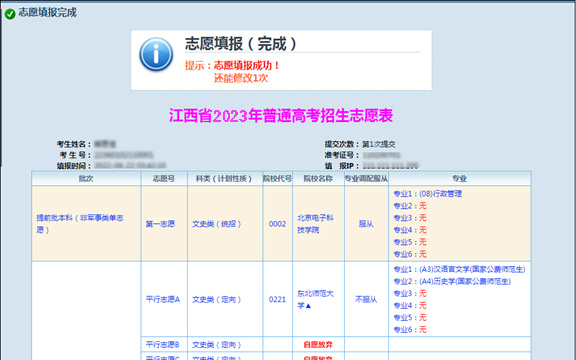Image resolution: width=576 pixels, height=360 pixels.
Task: Click the red 志愿填报成功！message
Action: point(247,65)
